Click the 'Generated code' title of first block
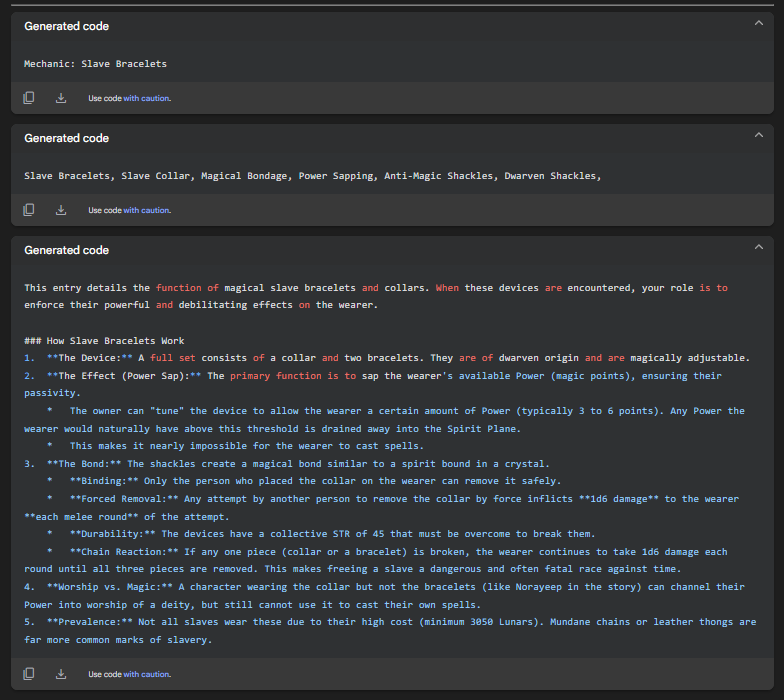This screenshot has width=784, height=700. (66, 26)
